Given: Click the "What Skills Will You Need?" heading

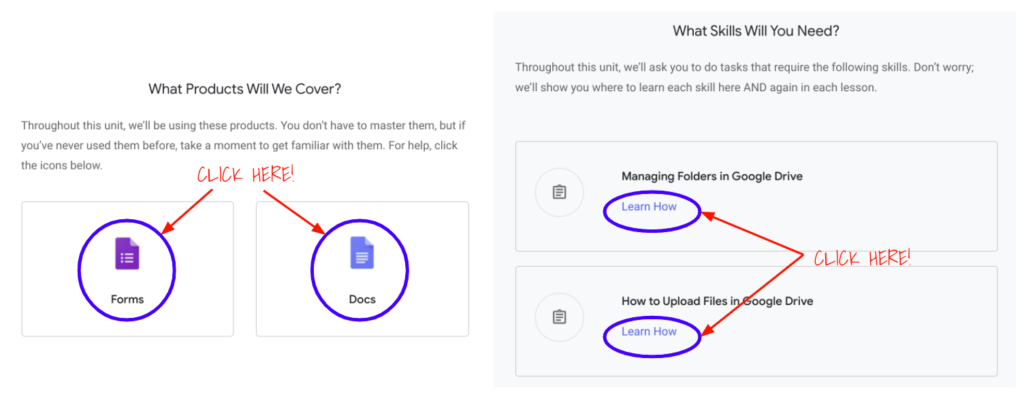Looking at the screenshot, I should point(756,31).
